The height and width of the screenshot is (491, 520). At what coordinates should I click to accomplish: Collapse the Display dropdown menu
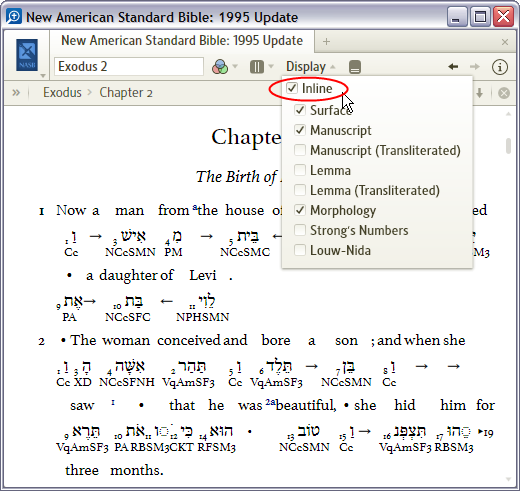point(311,67)
